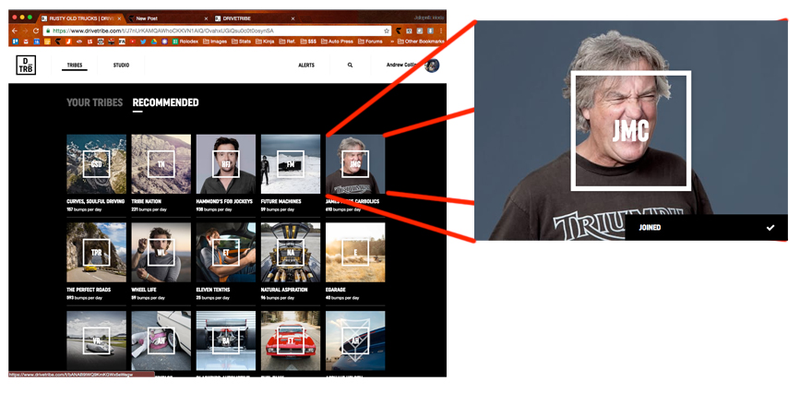Expand the Images bookmarks folder
800x393 pixels.
215,41
